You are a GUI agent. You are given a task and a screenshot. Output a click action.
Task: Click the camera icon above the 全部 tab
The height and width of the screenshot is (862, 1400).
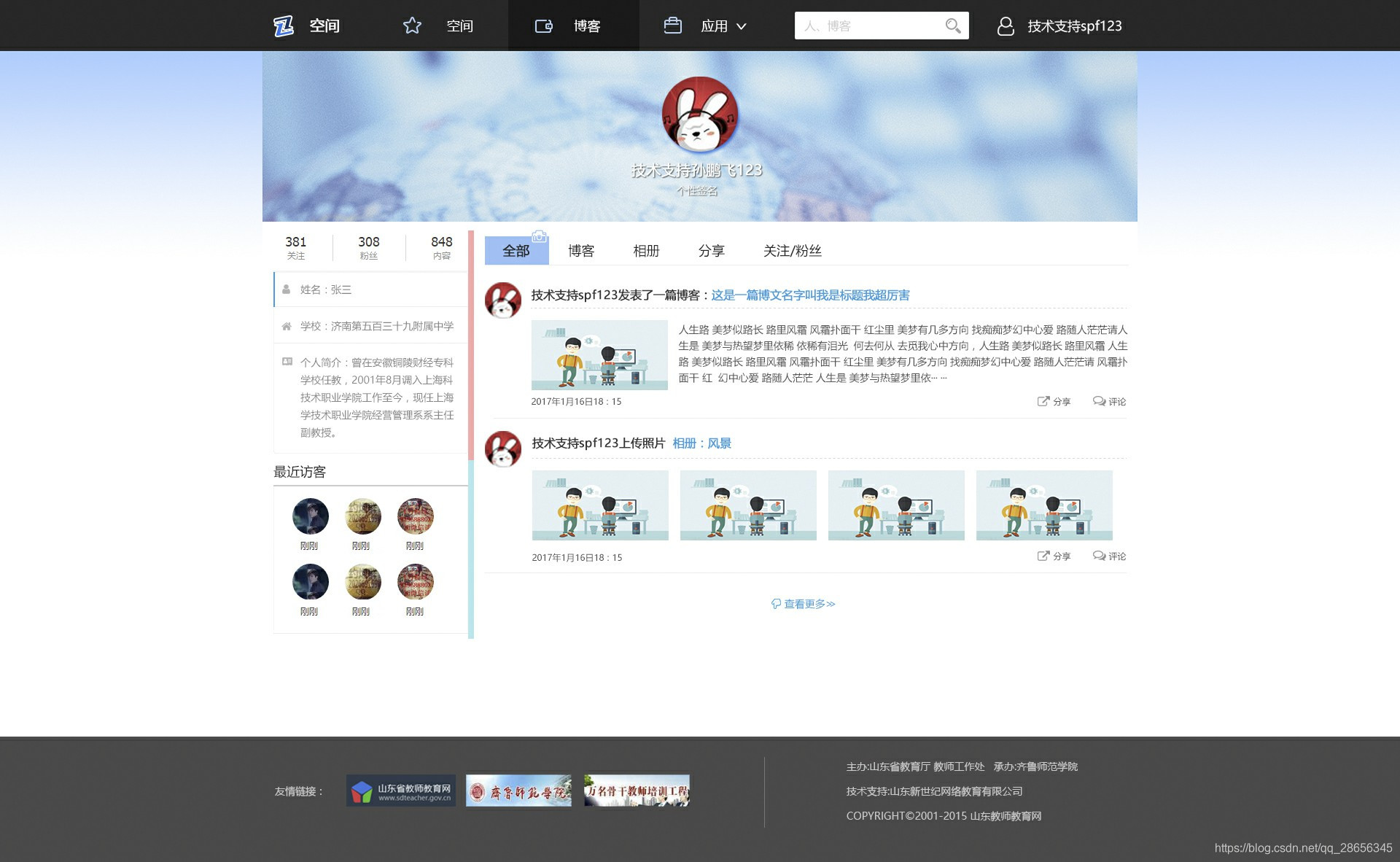[539, 236]
